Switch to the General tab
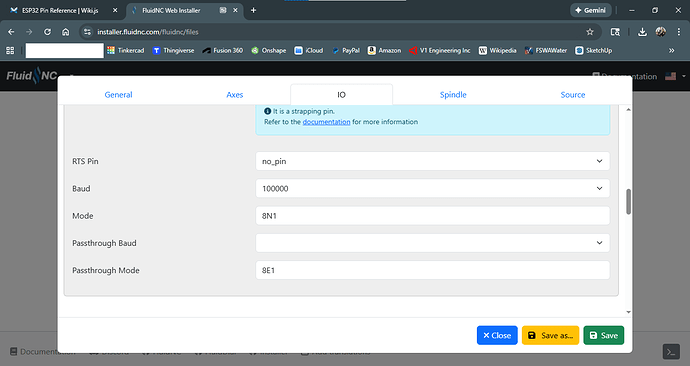The height and width of the screenshot is (366, 690). (x=118, y=95)
